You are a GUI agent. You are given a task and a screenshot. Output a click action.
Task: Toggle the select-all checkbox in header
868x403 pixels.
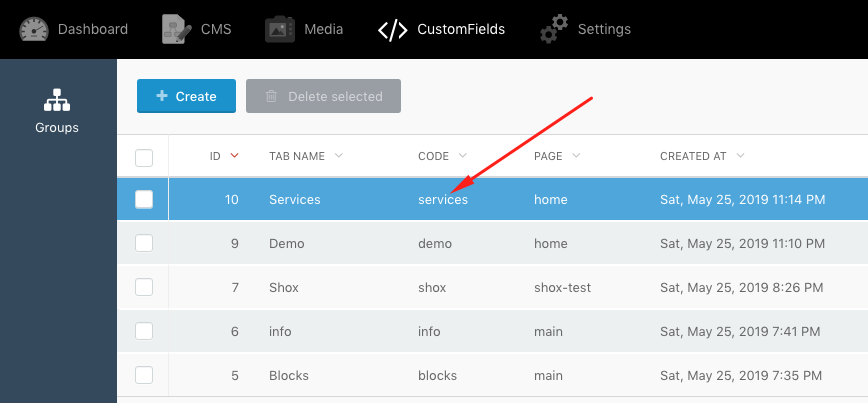tap(144, 157)
